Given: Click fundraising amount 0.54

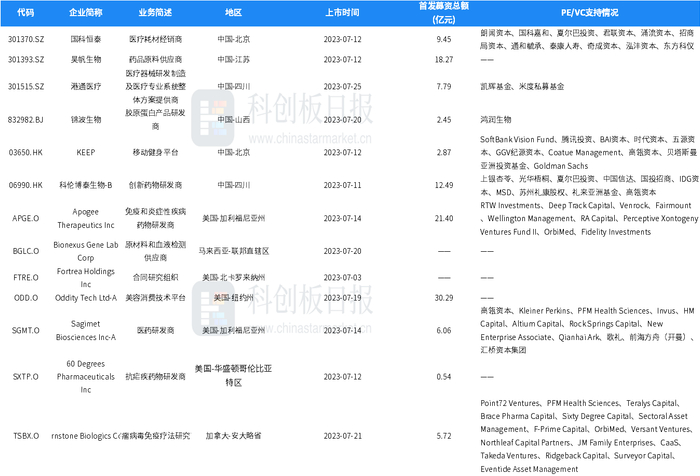Looking at the screenshot, I should coord(444,377).
